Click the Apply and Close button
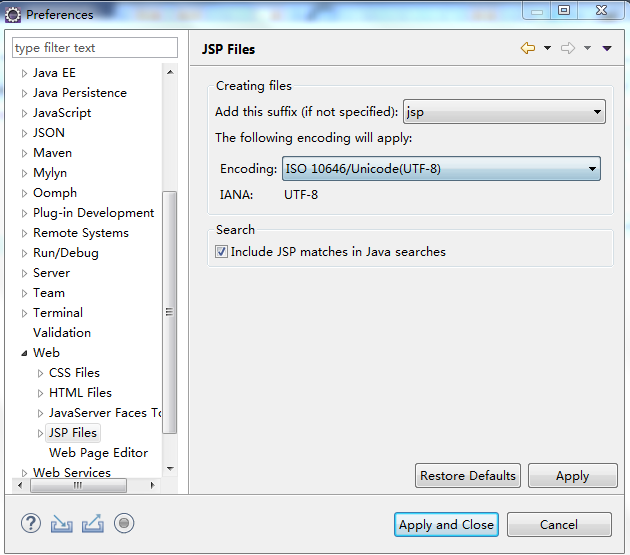This screenshot has width=630, height=555. coord(446,524)
